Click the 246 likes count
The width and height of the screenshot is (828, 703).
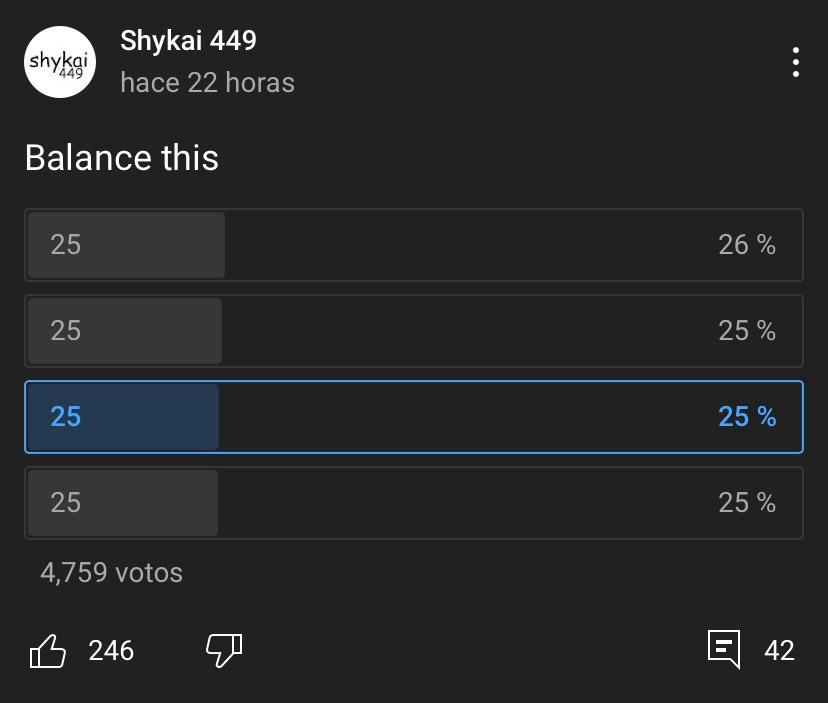(x=111, y=651)
